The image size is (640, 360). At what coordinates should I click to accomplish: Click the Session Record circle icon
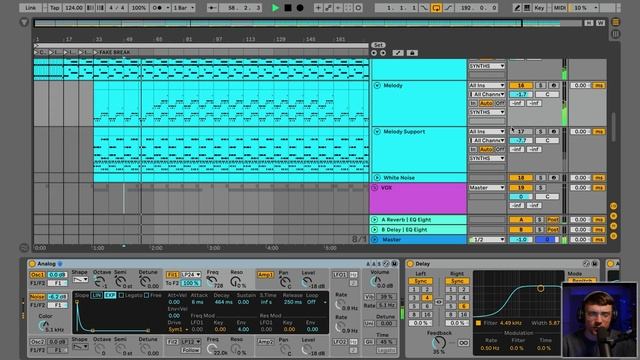[358, 8]
